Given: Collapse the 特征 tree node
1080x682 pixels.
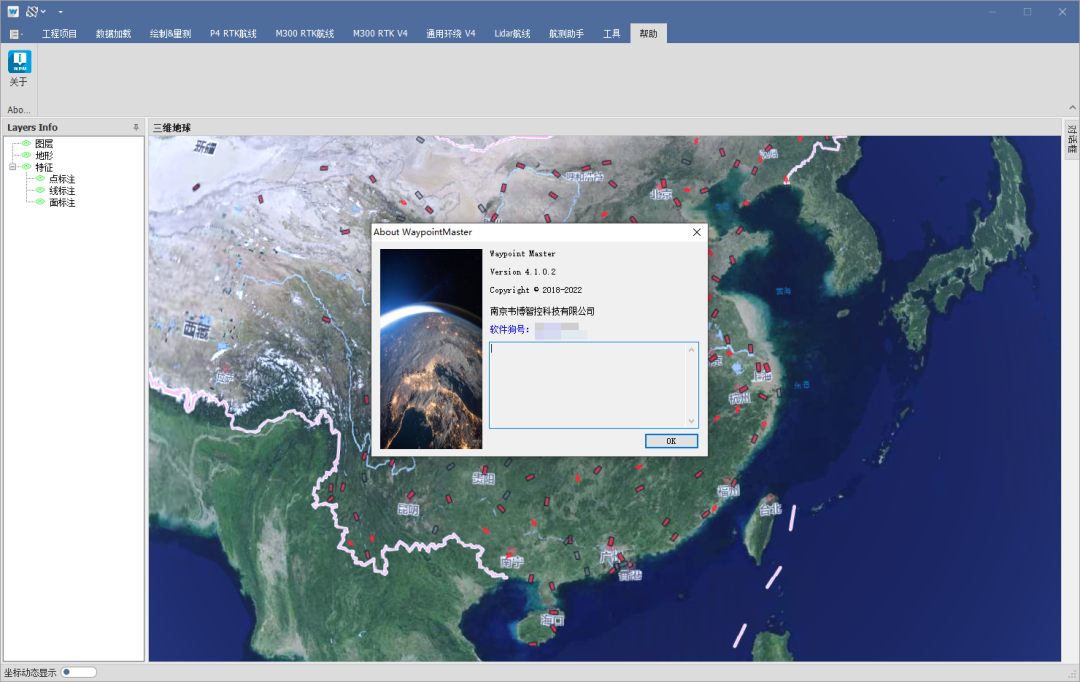Looking at the screenshot, I should click(x=12, y=167).
